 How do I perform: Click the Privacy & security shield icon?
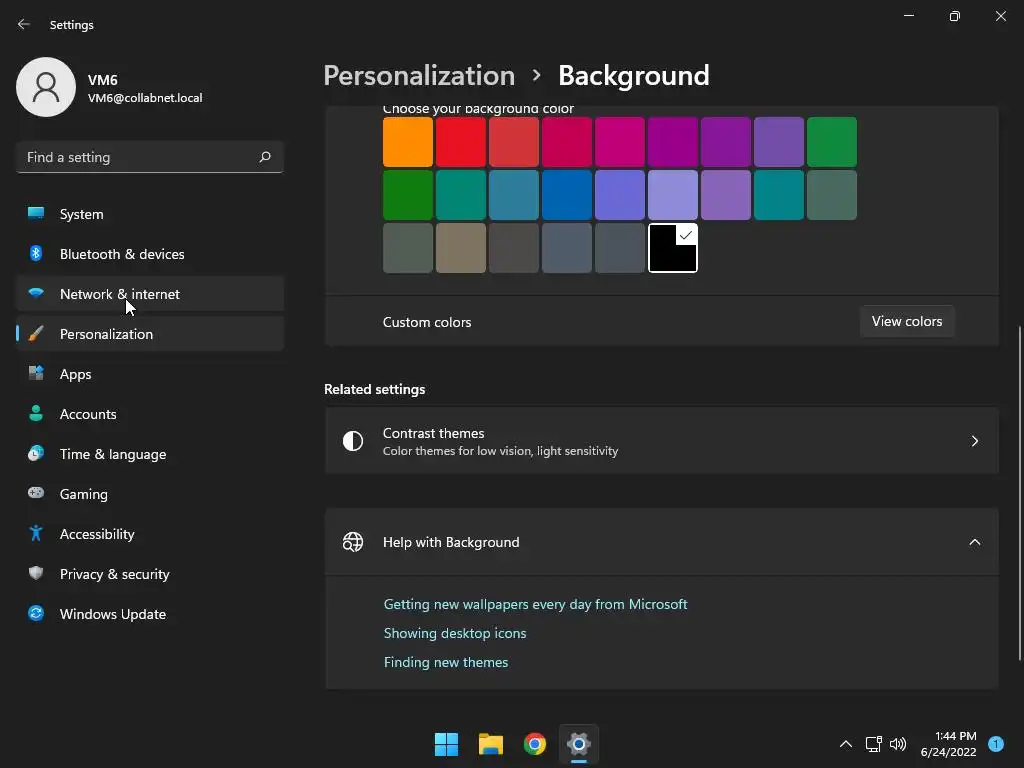click(36, 574)
